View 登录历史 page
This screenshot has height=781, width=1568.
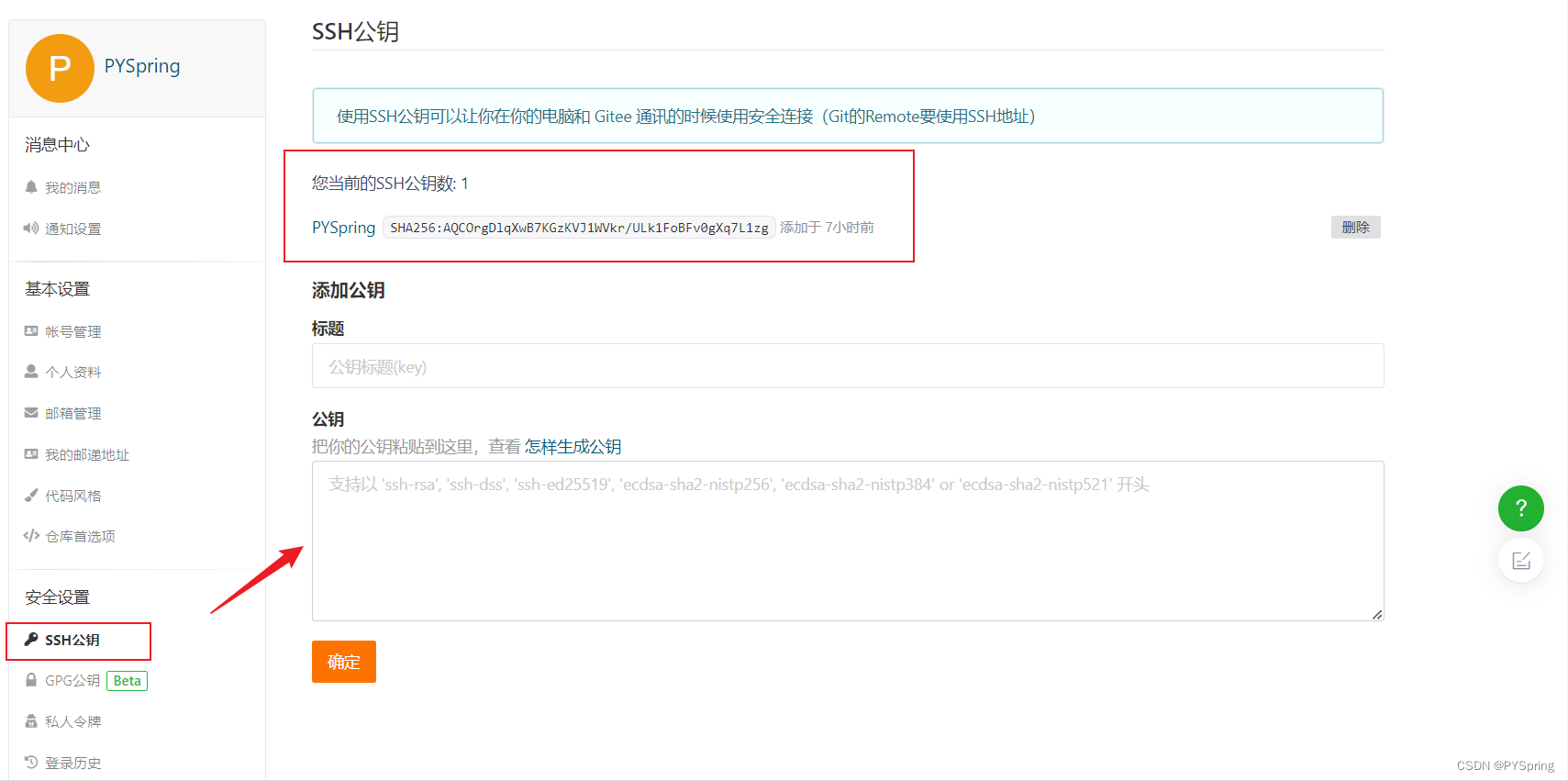[x=72, y=763]
